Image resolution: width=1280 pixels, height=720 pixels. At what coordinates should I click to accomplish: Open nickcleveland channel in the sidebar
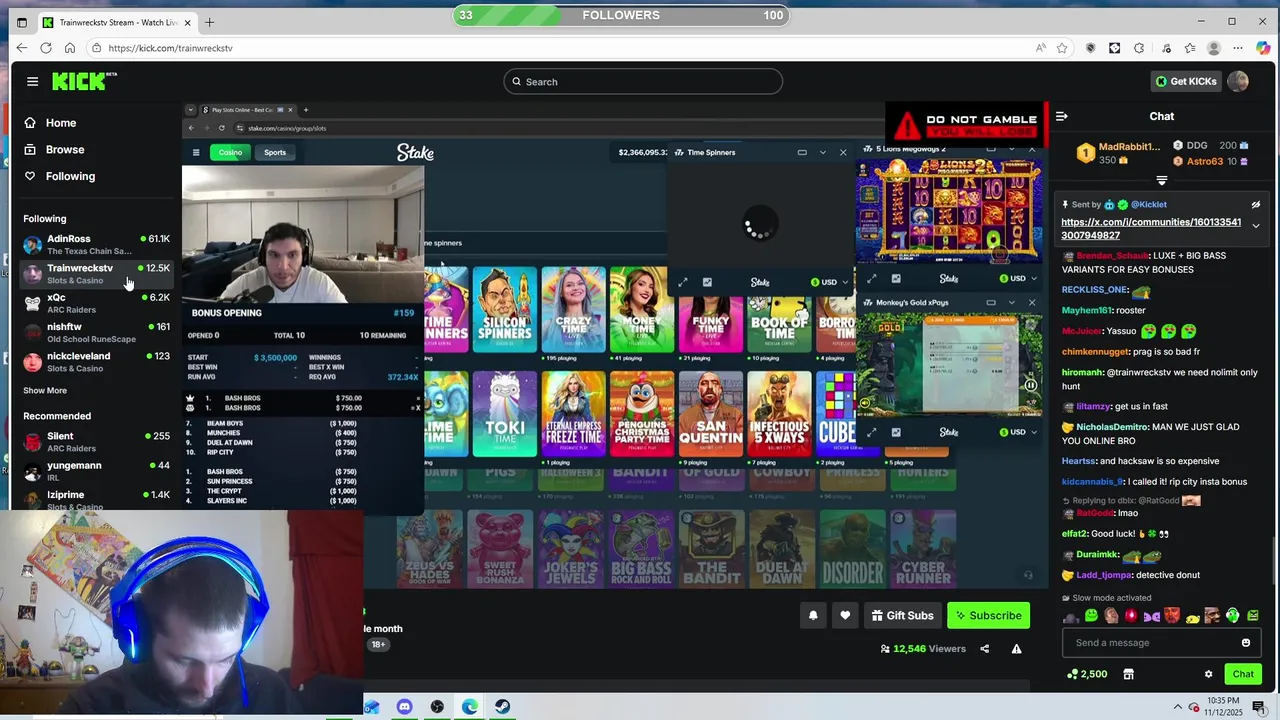pyautogui.click(x=96, y=361)
